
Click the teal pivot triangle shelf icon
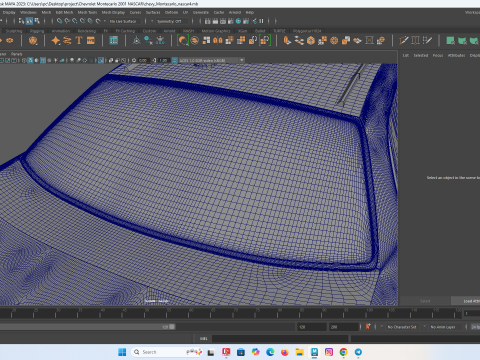click(137, 41)
